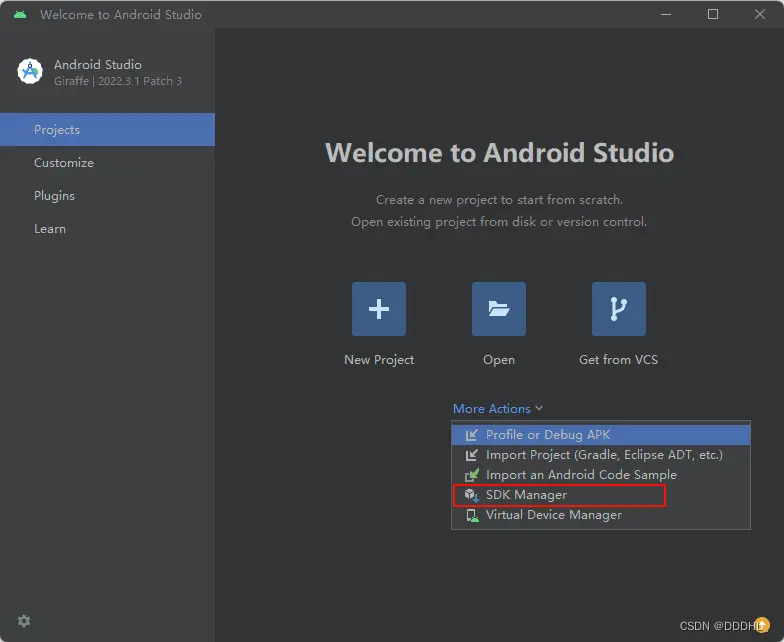Screen dimensions: 784x642
Task: Collapse the More Actions dropdown
Action: pos(498,408)
